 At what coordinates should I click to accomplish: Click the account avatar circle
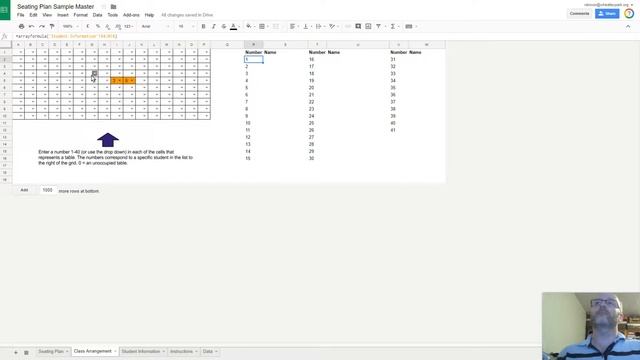tap(629, 13)
